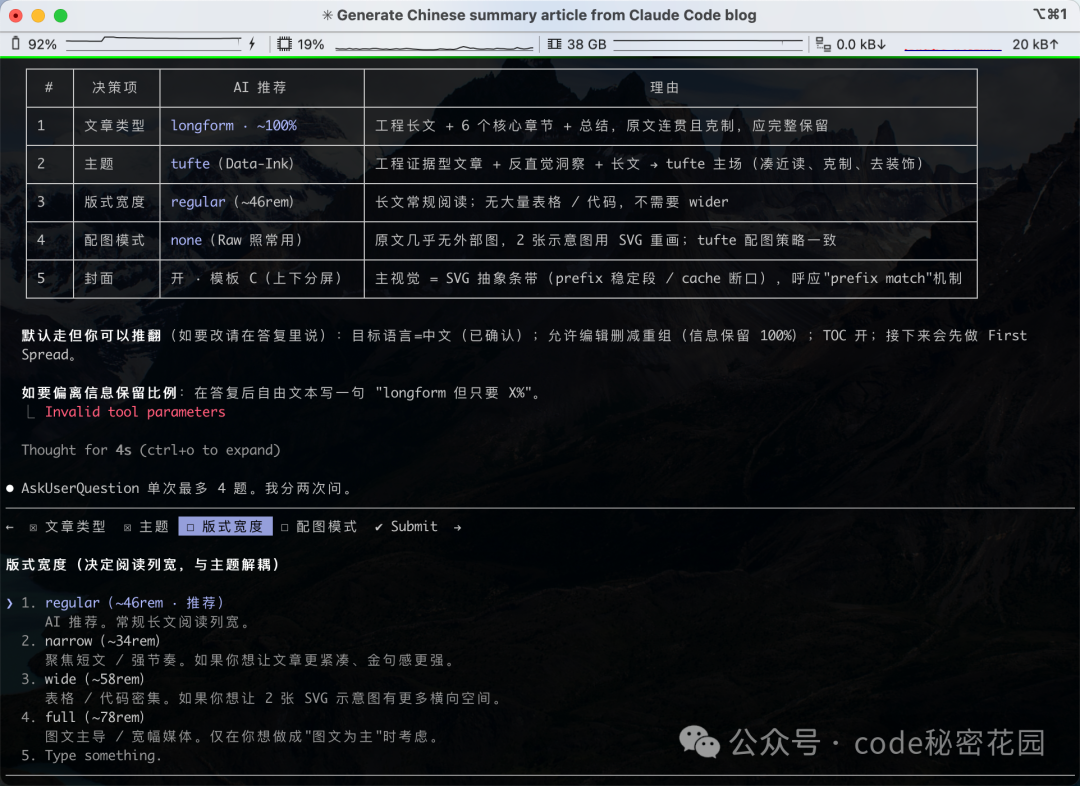The width and height of the screenshot is (1080, 786).
Task: Click 'regular (~46rem)' cell in the table
Action: (x=262, y=203)
